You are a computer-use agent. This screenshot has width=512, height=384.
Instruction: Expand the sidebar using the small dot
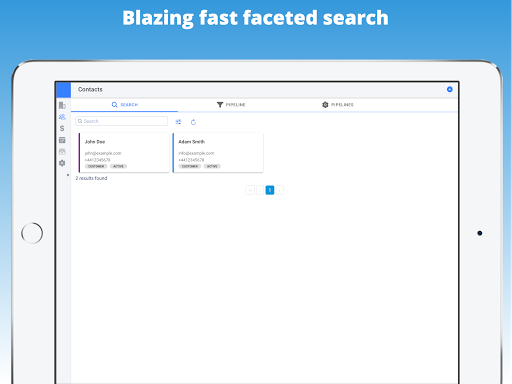(68, 175)
